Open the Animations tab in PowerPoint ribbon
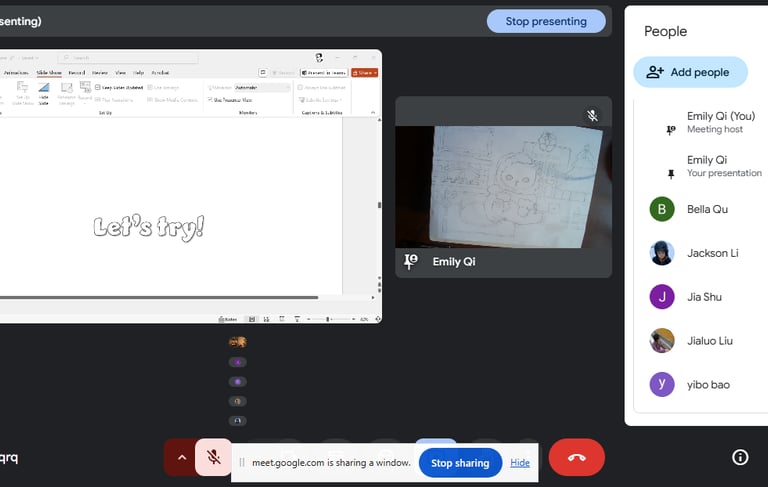This screenshot has width=768, height=487. point(16,73)
